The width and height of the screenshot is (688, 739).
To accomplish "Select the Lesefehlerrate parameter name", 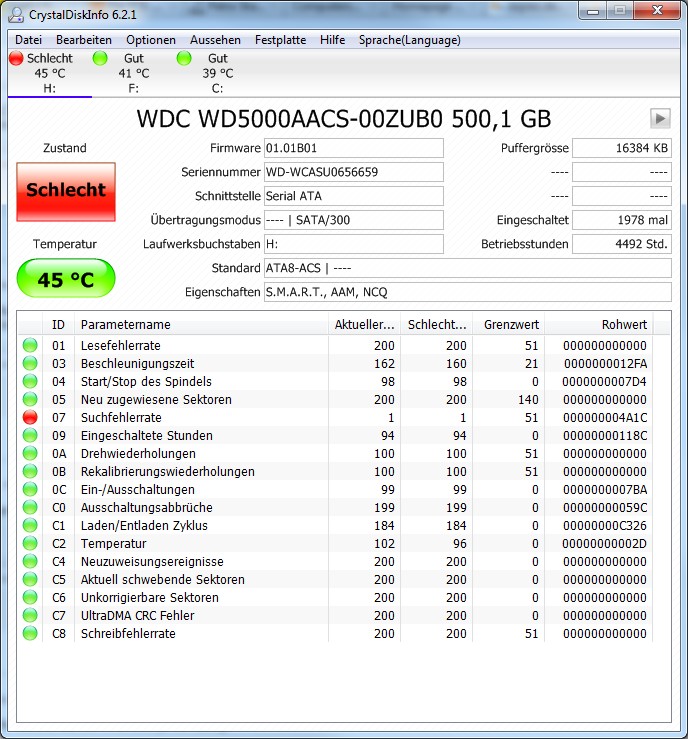I will pos(121,345).
